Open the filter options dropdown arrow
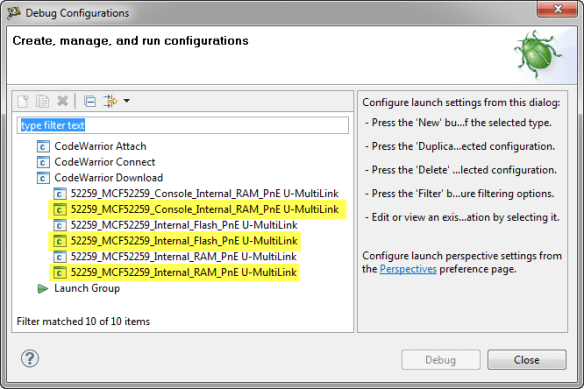Image resolution: width=584 pixels, height=389 pixels. pos(127,101)
